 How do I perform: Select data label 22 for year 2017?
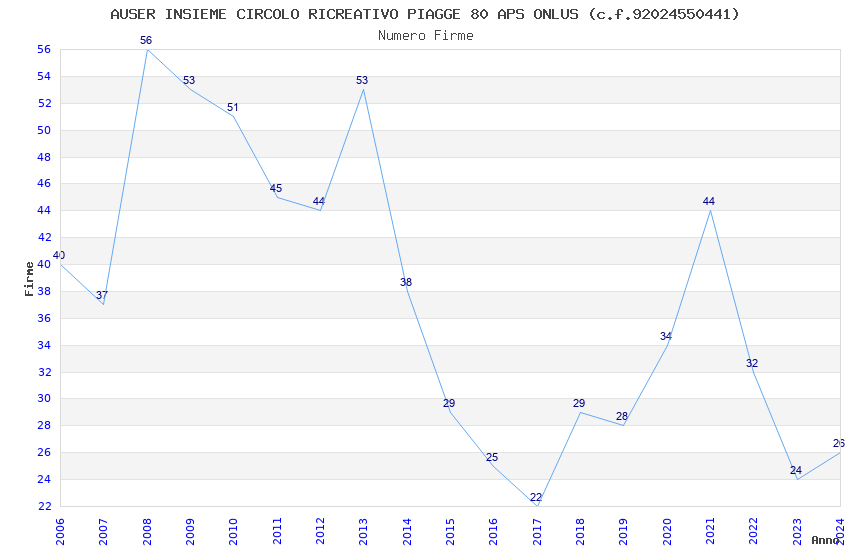pyautogui.click(x=536, y=497)
